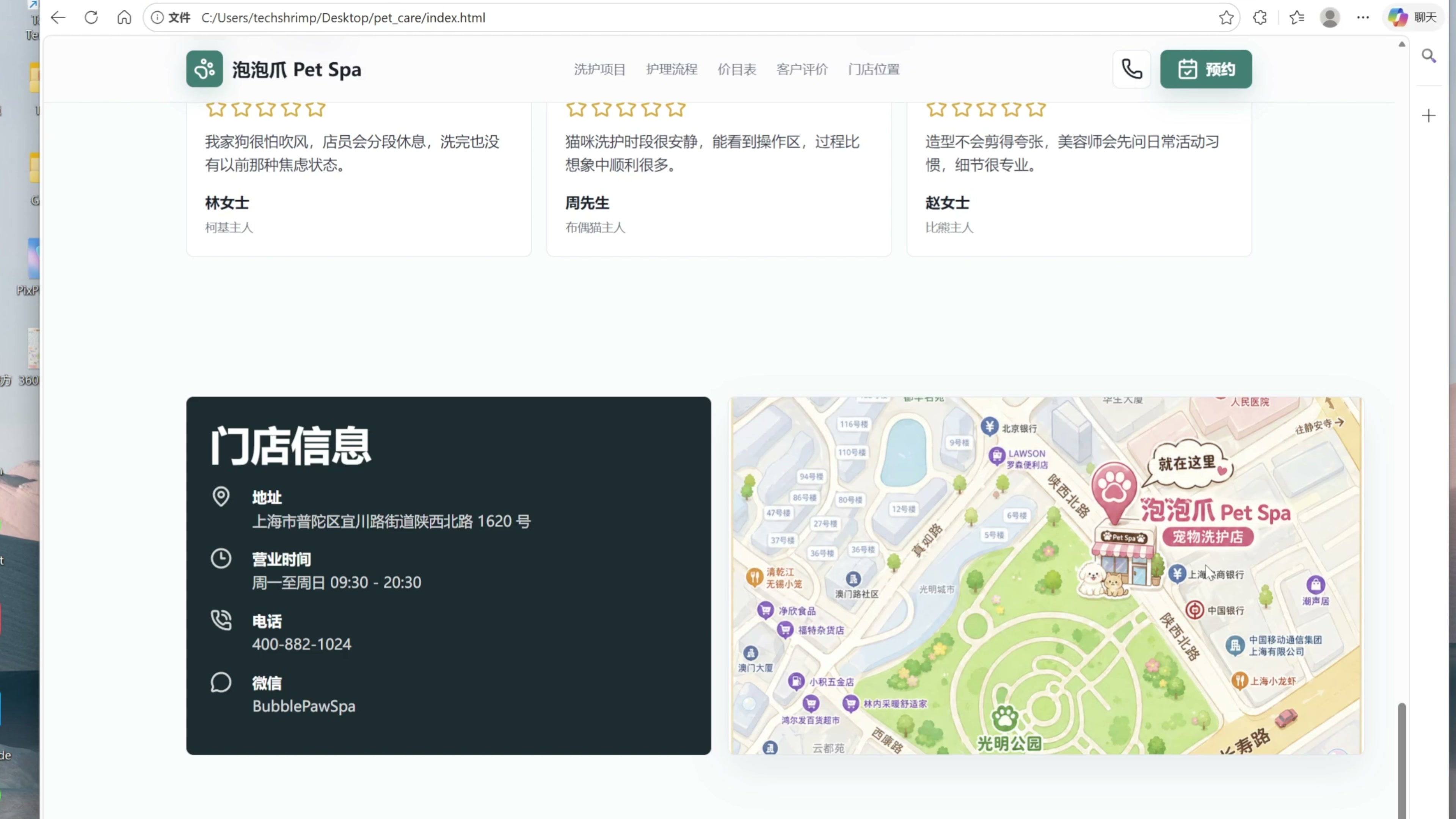Open the 聊天 Copilot chat
Image resolution: width=1456 pixels, height=819 pixels.
(x=1412, y=17)
